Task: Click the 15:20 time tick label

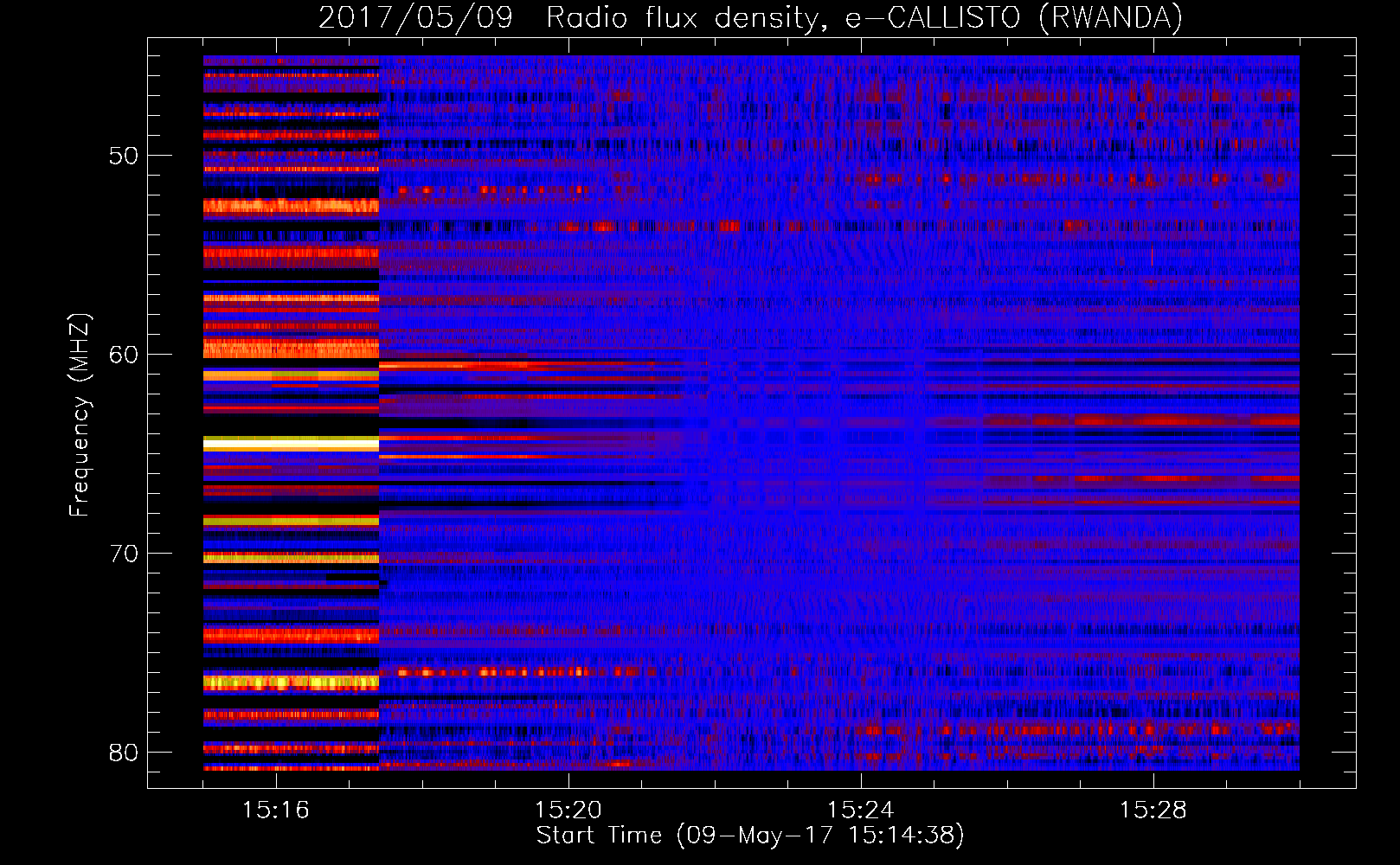Action: pos(568,810)
